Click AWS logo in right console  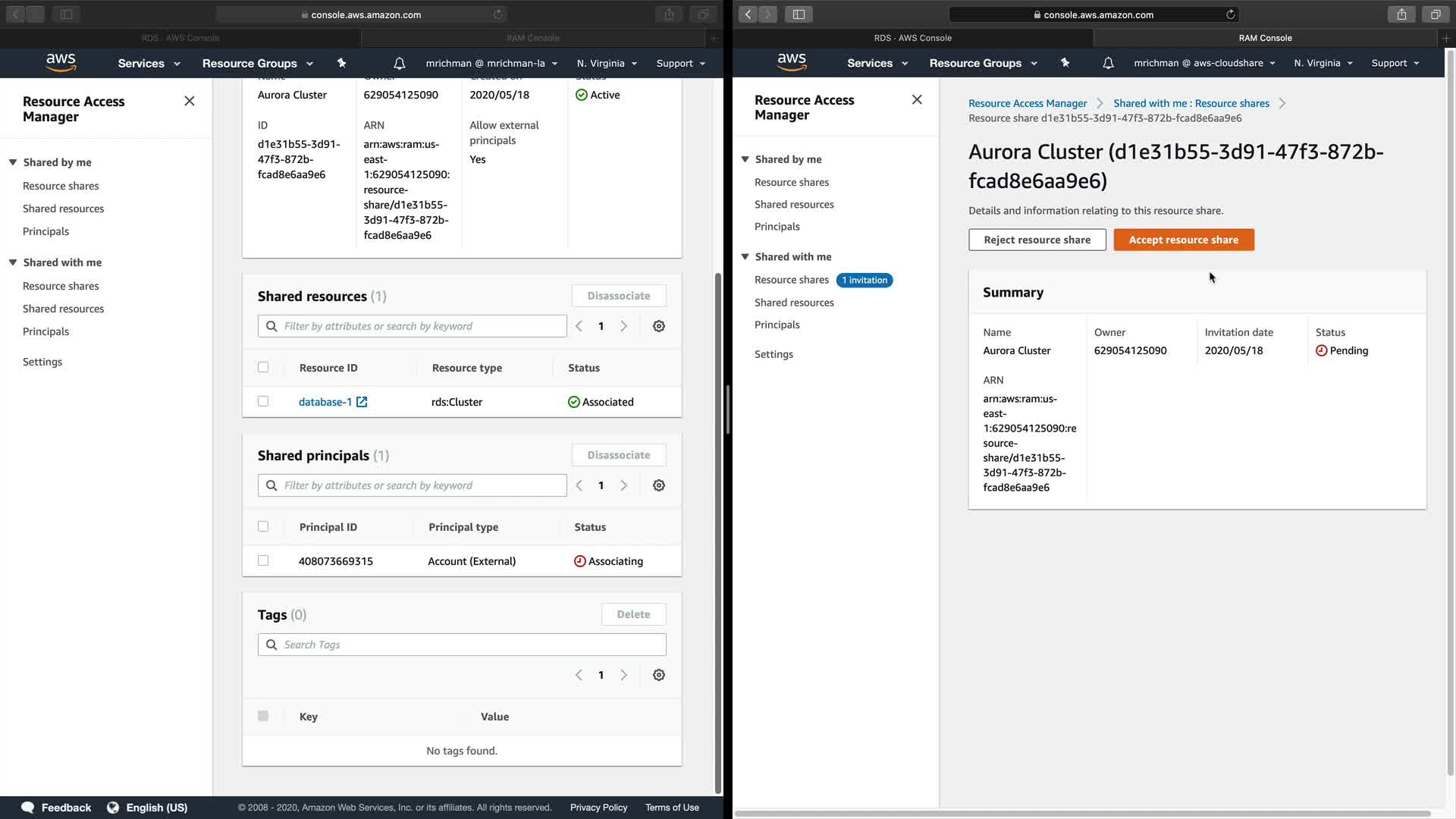pyautogui.click(x=791, y=62)
